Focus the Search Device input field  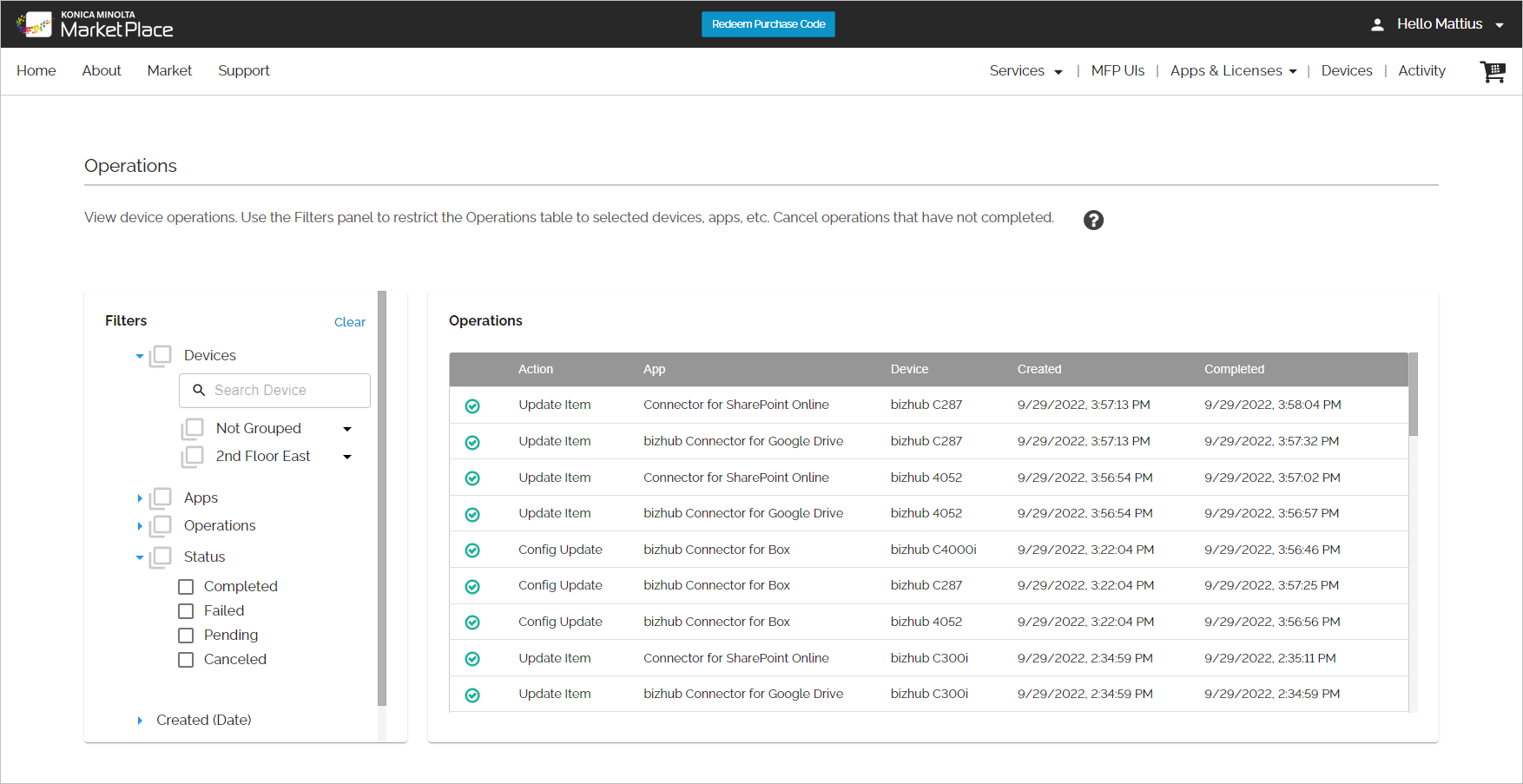coord(274,391)
